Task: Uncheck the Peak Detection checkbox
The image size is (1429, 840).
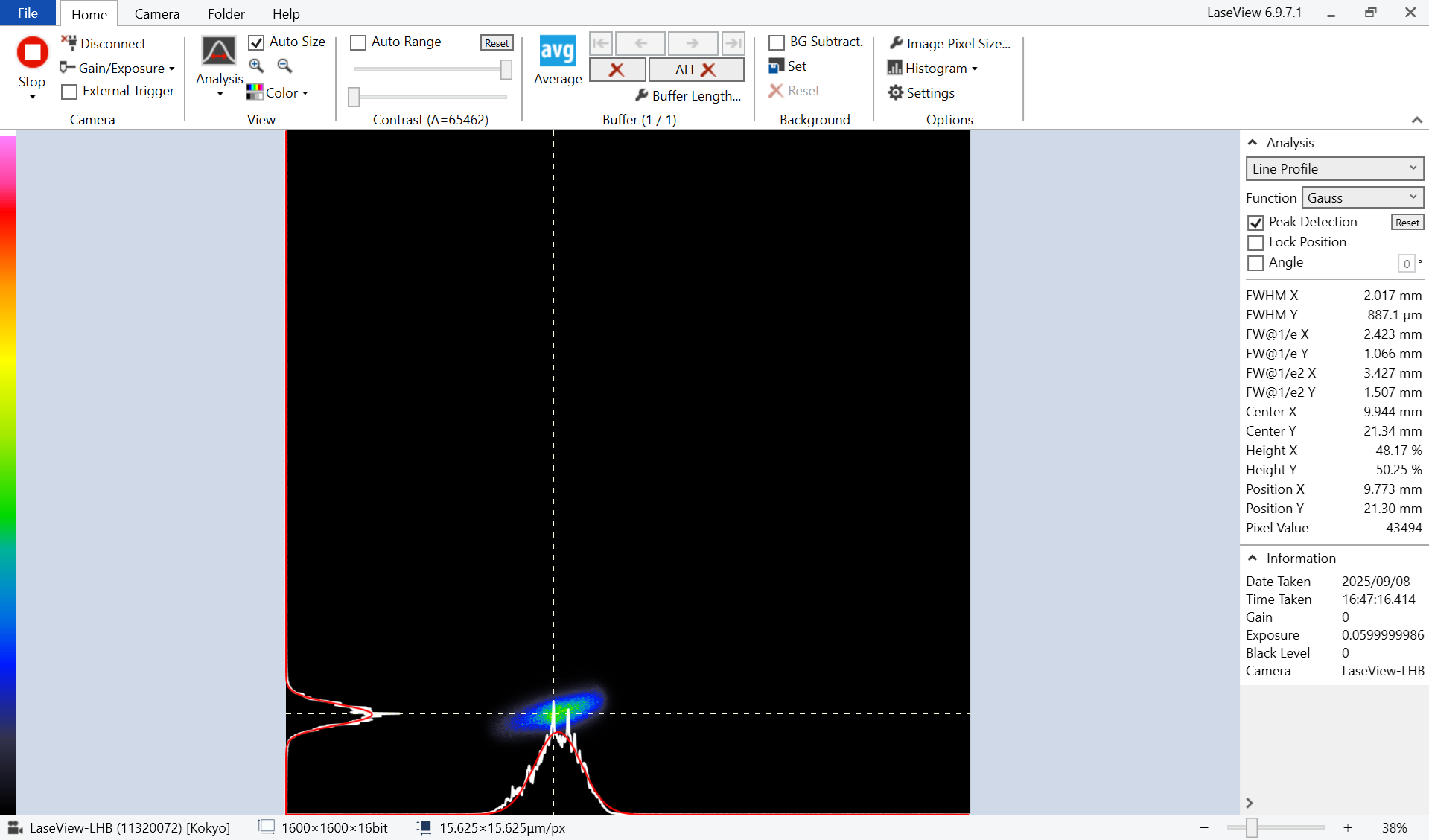Action: 1255,223
